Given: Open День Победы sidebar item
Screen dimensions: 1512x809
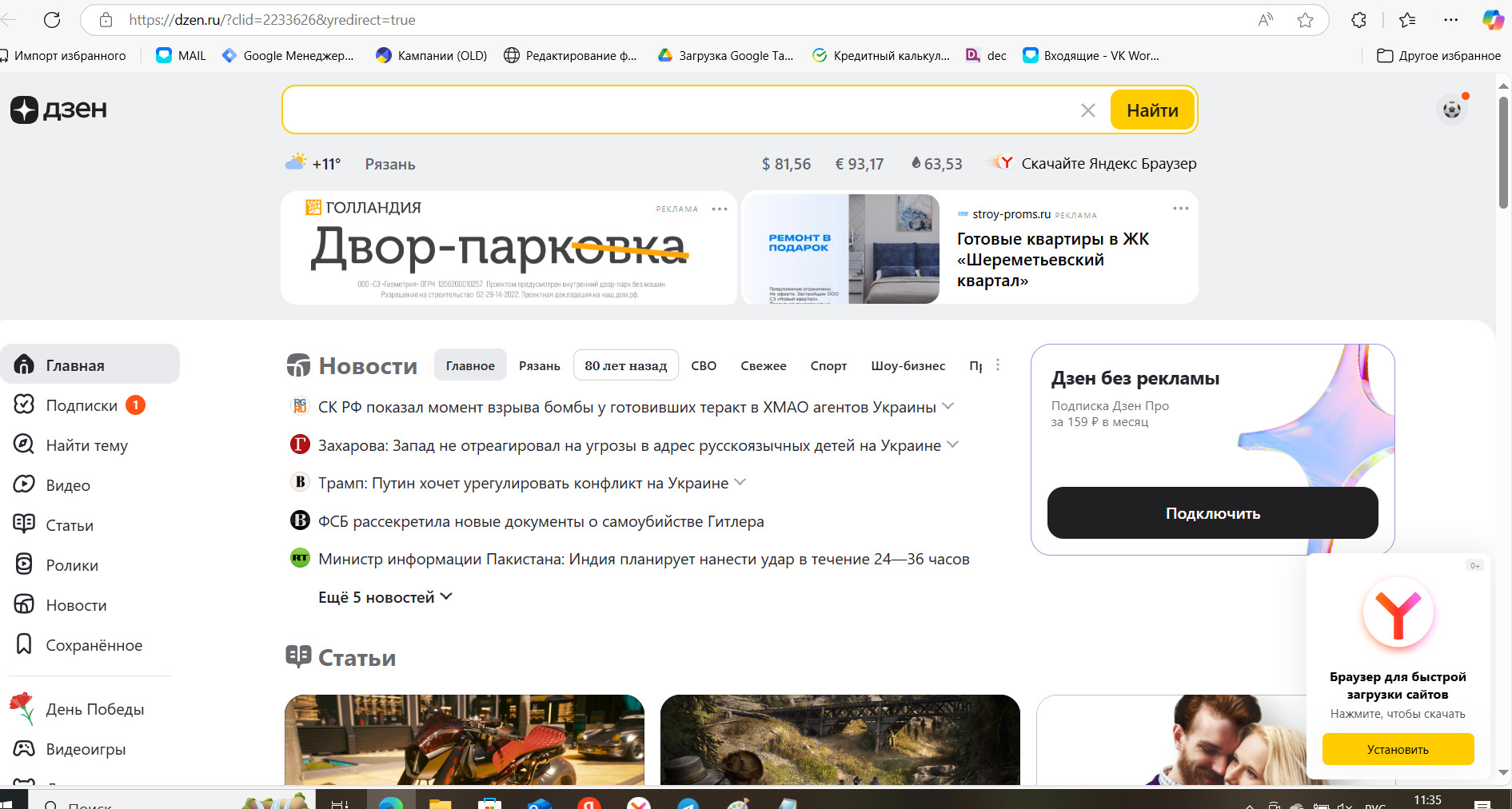Looking at the screenshot, I should tap(78, 709).
